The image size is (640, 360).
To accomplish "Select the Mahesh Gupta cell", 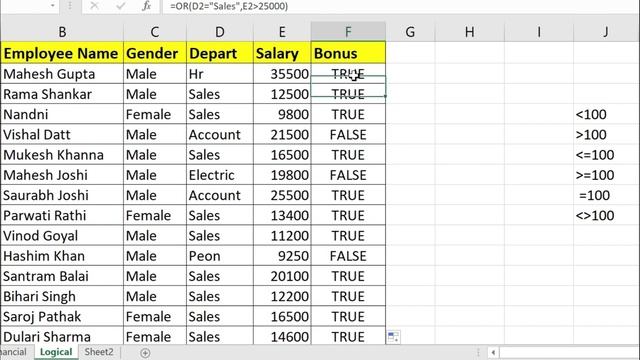I will 62,74.
